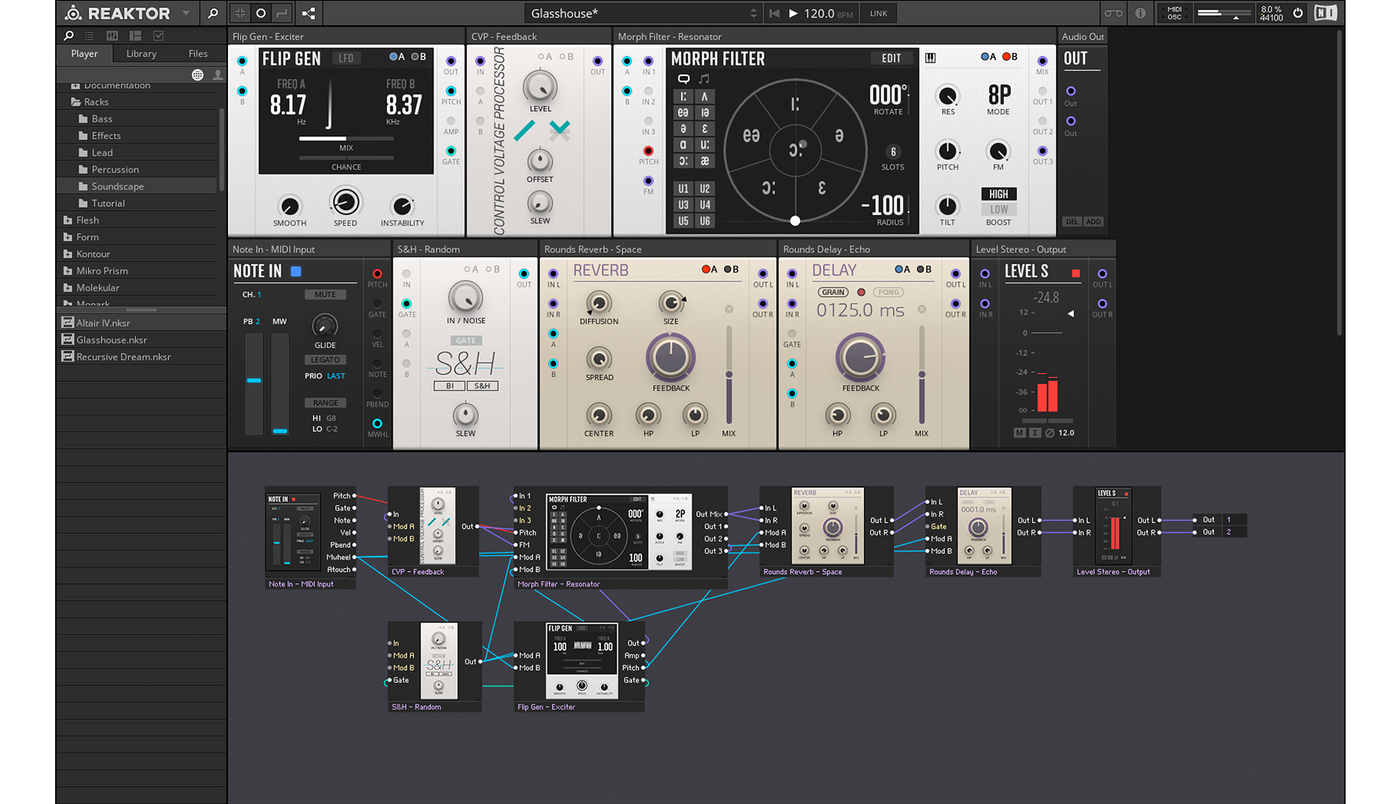Click DEL on the Audio Out module

click(1072, 222)
